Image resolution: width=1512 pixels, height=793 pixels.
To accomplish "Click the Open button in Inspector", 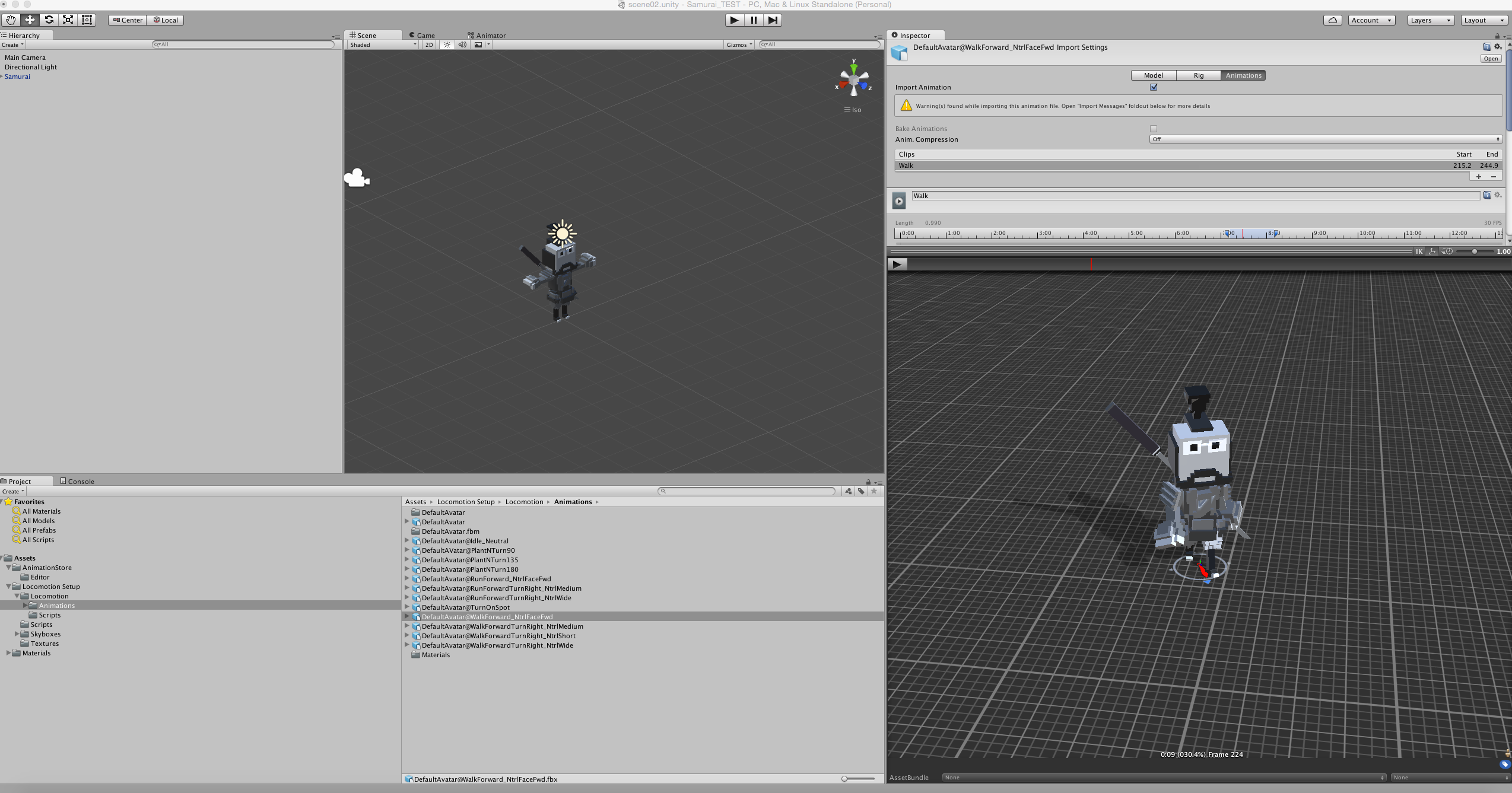I will (1491, 59).
